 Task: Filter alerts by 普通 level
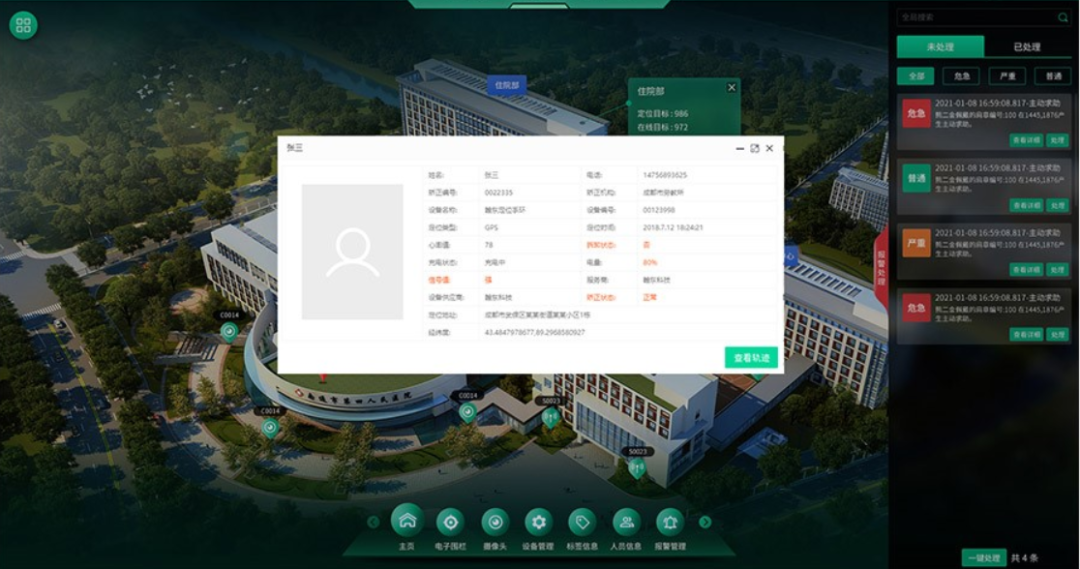(x=1053, y=76)
